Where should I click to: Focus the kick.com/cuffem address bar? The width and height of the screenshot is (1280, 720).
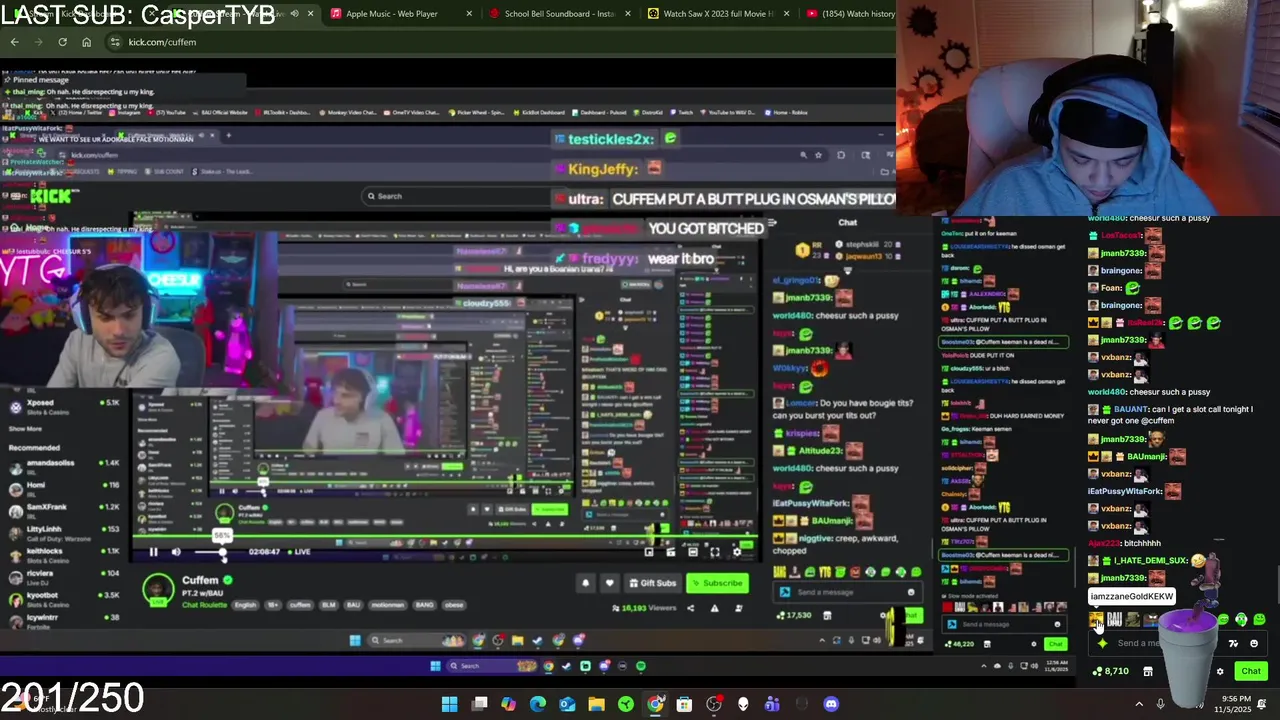click(500, 42)
